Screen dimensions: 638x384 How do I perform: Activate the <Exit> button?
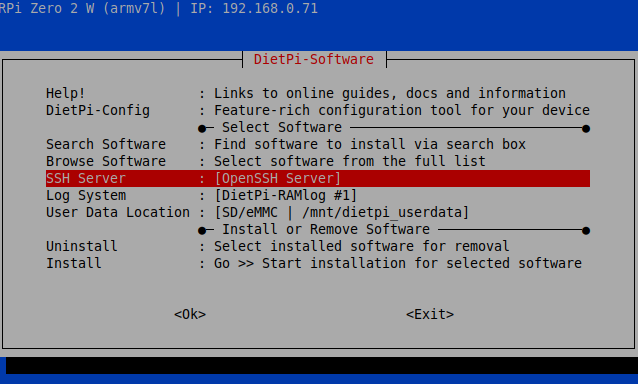pos(430,314)
